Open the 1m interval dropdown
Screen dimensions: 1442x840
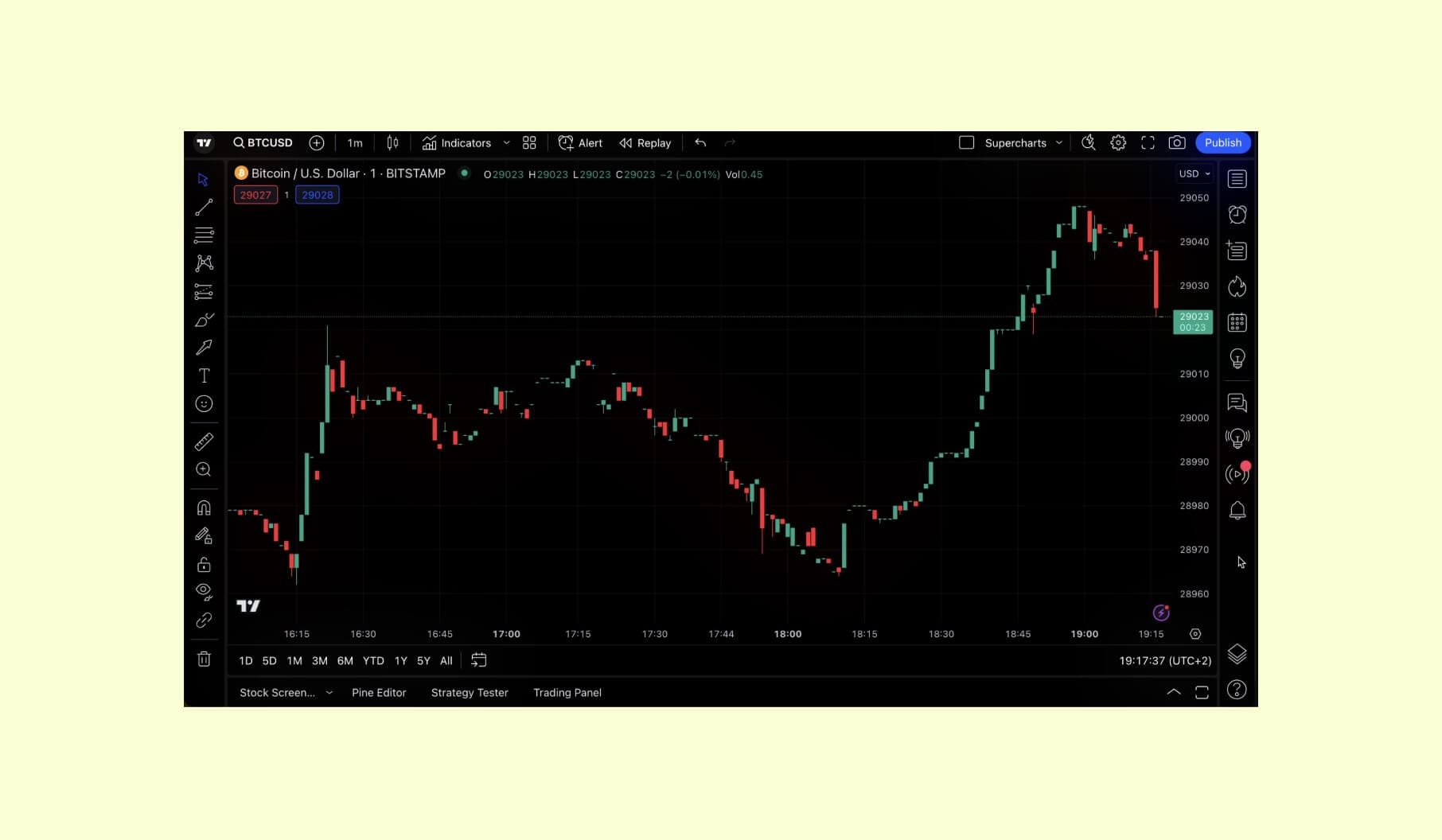pos(354,142)
